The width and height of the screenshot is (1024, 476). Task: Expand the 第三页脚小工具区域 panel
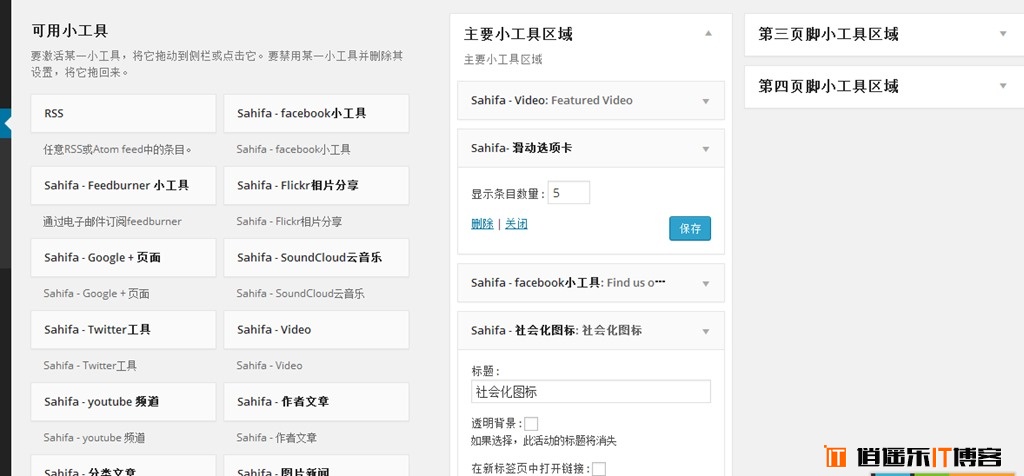pos(1003,34)
